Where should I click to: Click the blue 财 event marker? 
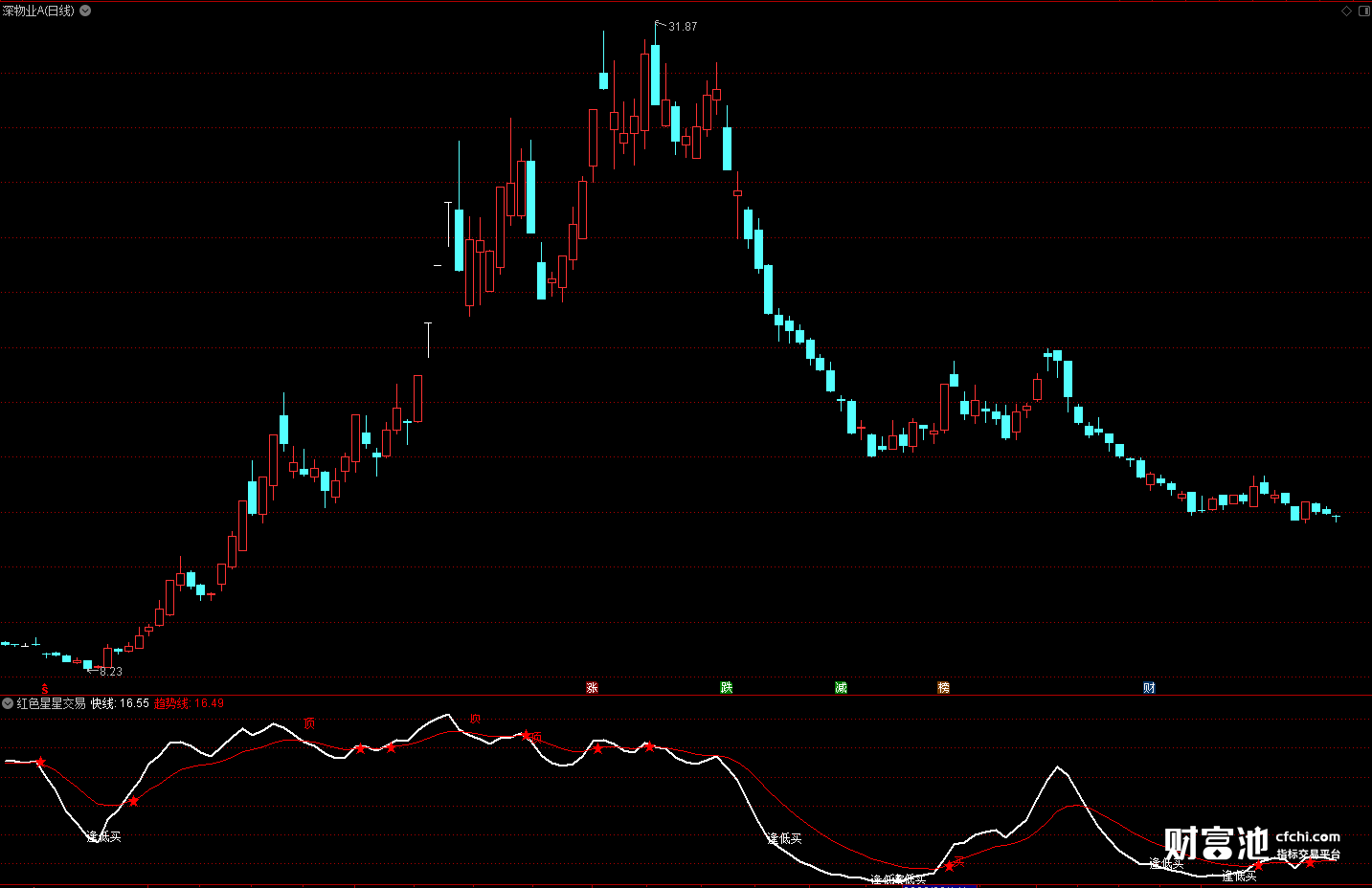pos(1149,688)
